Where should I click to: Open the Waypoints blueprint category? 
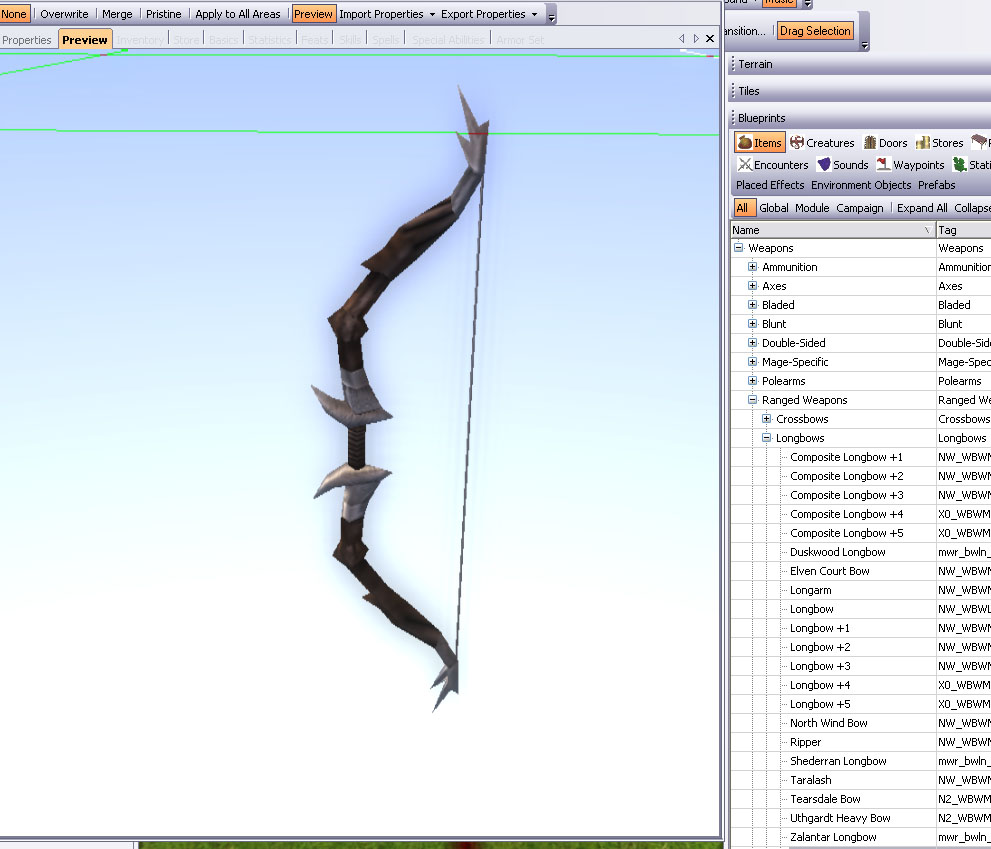911,165
